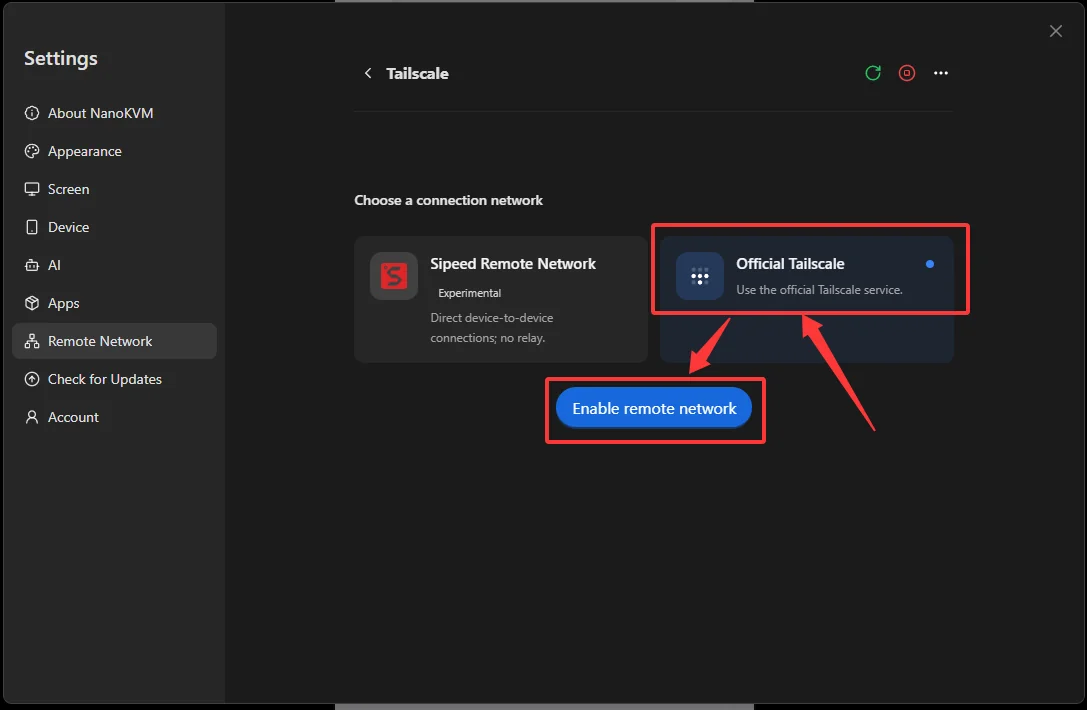This screenshot has width=1087, height=710.
Task: Open Account settings
Action: pos(114,417)
